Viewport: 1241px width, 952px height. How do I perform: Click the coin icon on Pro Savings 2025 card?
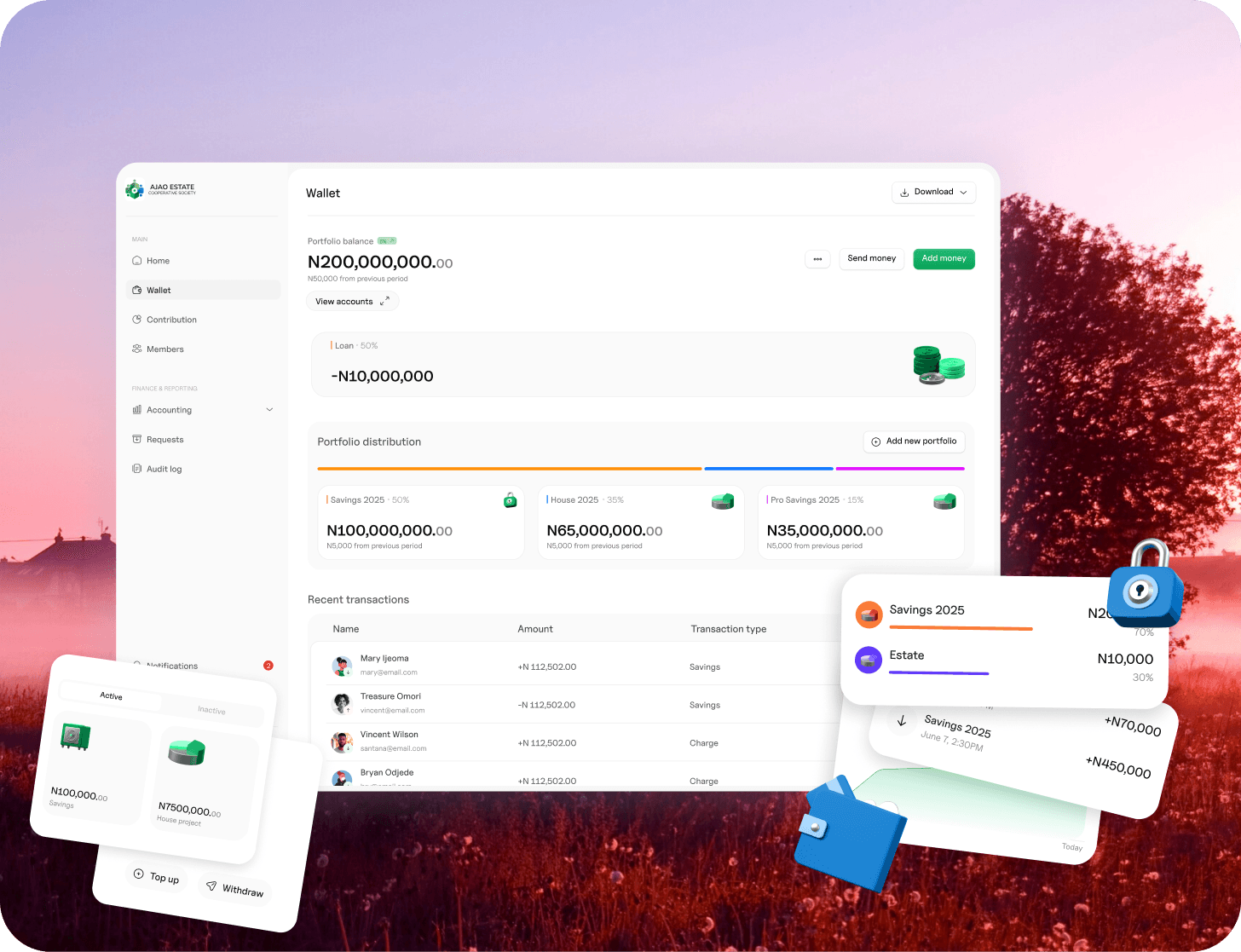pos(944,501)
